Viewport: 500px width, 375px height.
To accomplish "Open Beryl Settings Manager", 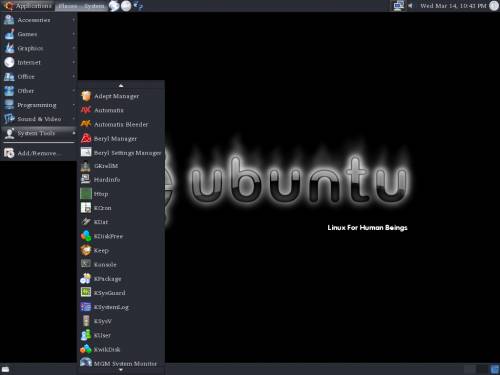I will pyautogui.click(x=121, y=153).
